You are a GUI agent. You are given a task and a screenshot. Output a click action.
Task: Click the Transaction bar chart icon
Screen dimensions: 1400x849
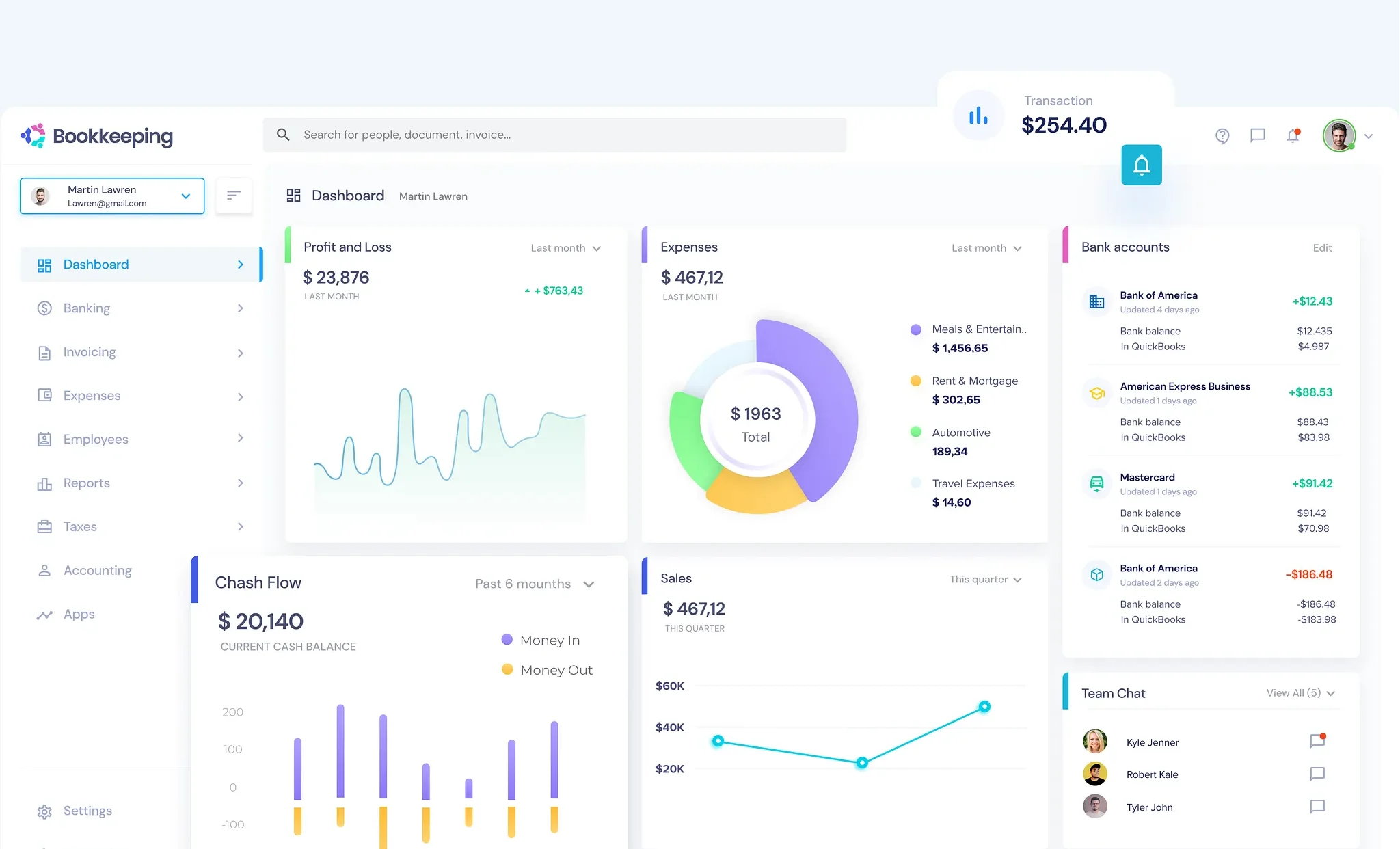(978, 116)
